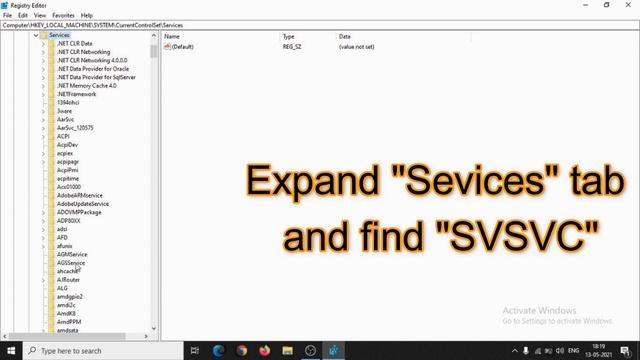This screenshot has width=640, height=360.
Task: Open the Windows Start menu
Action: tap(11, 351)
